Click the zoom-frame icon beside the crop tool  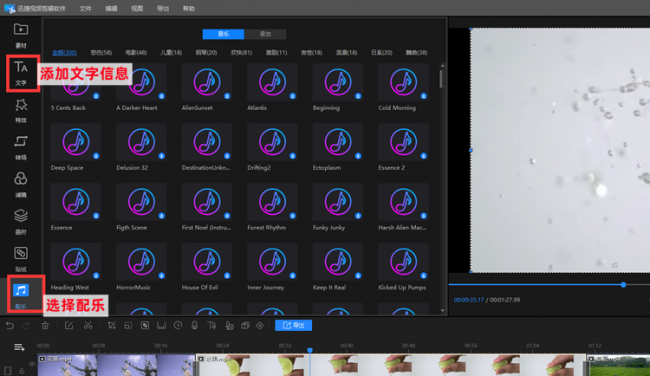pyautogui.click(x=128, y=326)
